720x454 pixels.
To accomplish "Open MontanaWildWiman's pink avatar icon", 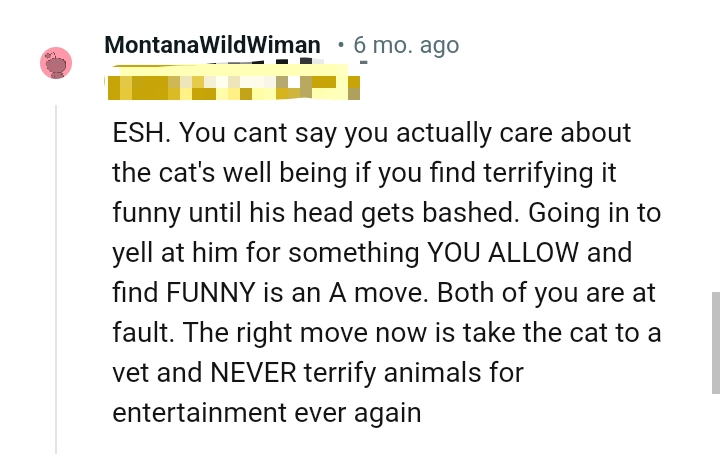I will (56, 63).
